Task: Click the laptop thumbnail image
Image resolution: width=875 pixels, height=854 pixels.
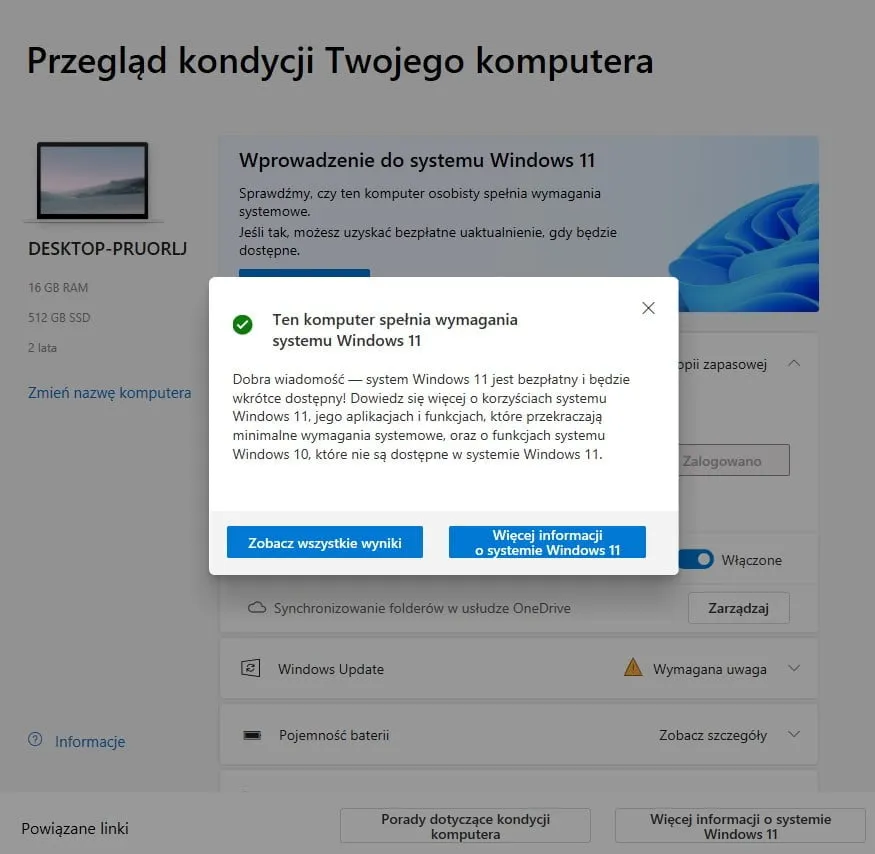Action: (x=93, y=181)
